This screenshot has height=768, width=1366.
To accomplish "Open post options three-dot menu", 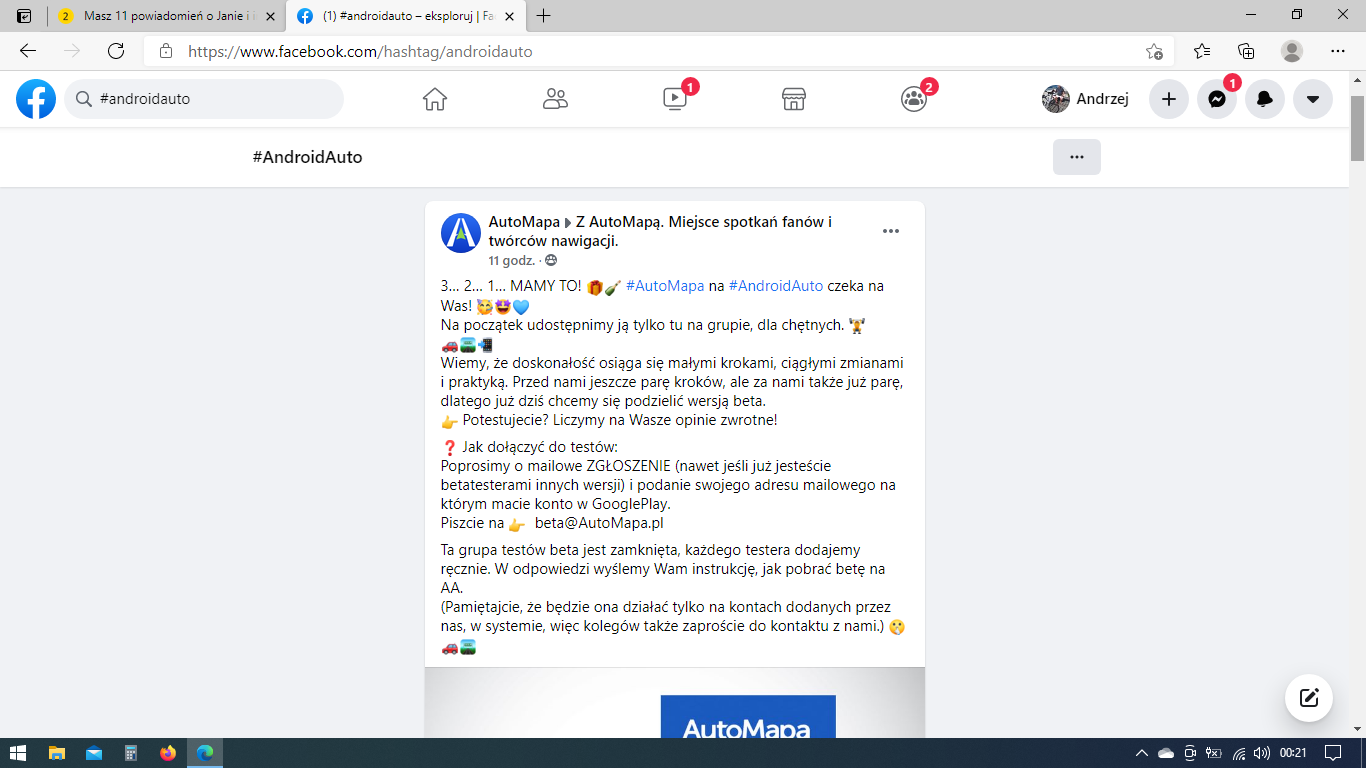I will [x=891, y=231].
